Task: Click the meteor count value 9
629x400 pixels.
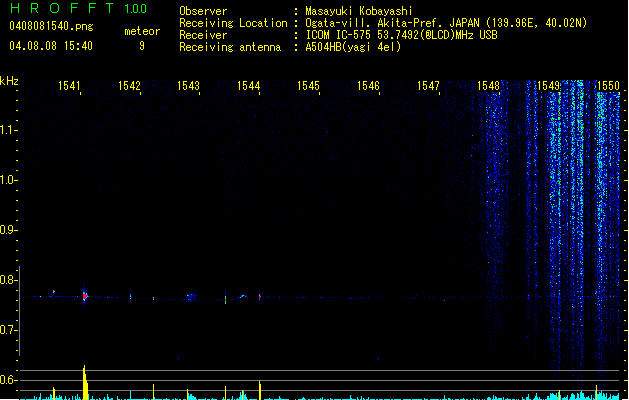Action: pos(142,46)
